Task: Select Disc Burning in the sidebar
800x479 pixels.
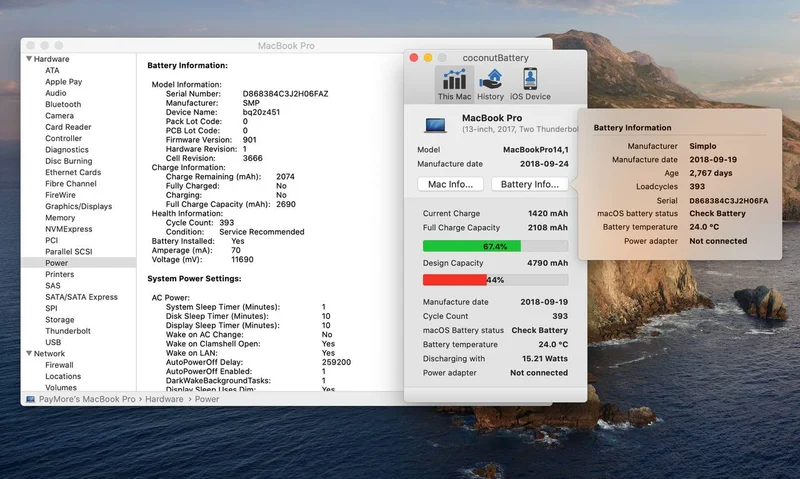Action: point(68,161)
